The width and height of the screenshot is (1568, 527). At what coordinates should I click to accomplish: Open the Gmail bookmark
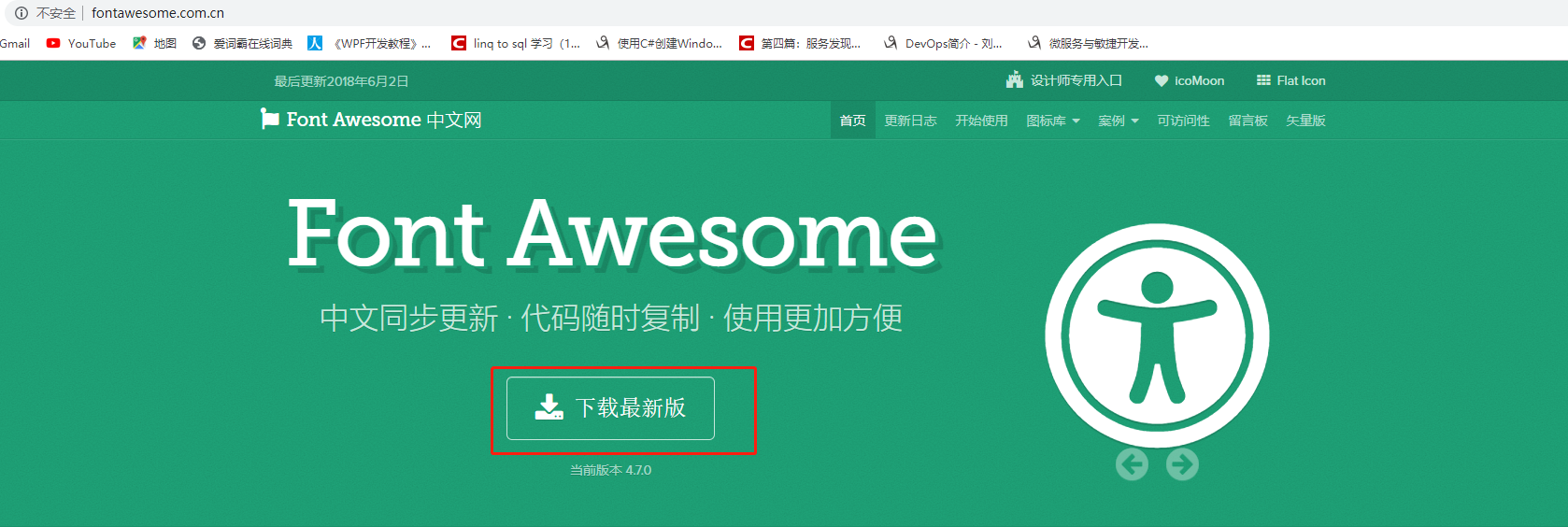pos(14,43)
